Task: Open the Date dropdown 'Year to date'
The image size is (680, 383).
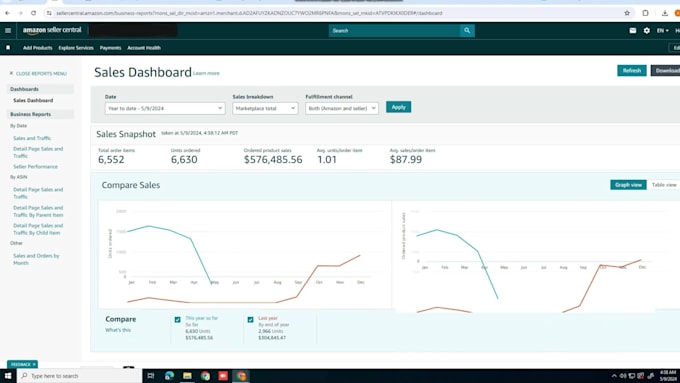Action: [165, 108]
